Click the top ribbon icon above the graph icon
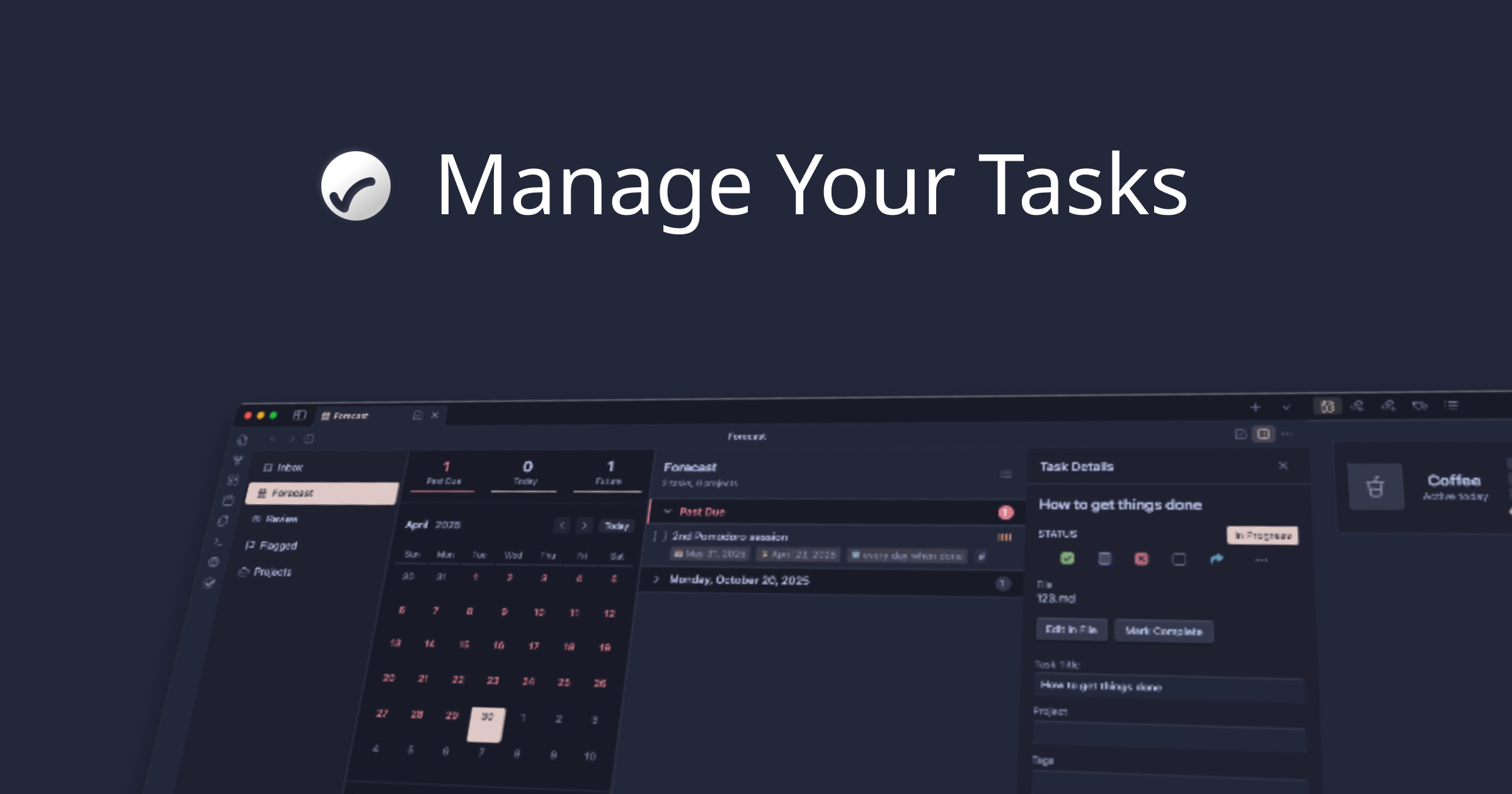 (x=242, y=440)
